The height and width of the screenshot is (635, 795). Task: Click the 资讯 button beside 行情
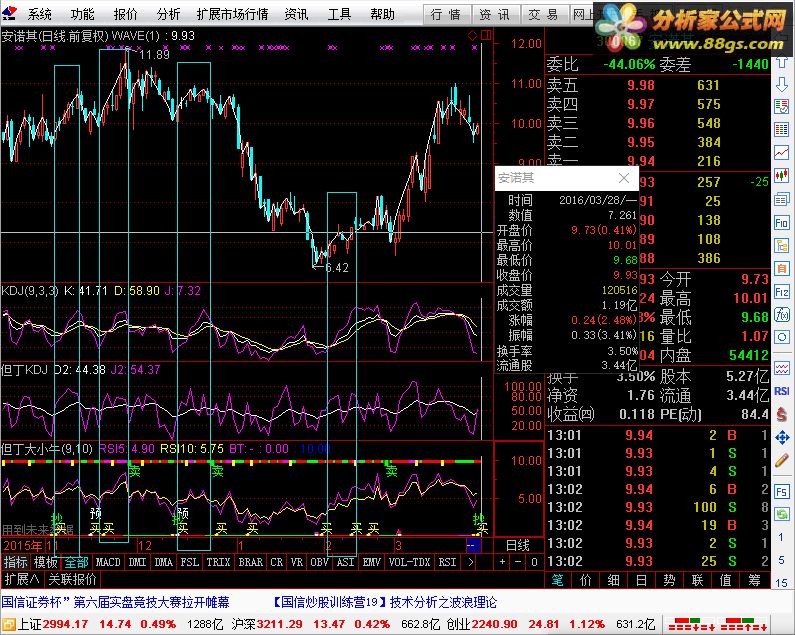tap(495, 15)
